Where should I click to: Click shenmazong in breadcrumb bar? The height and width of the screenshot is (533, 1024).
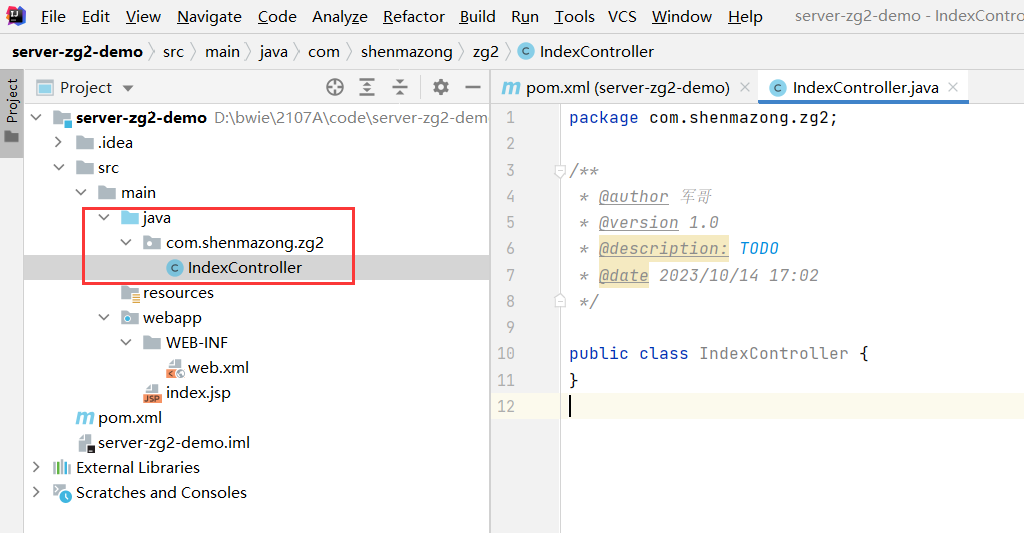(406, 52)
